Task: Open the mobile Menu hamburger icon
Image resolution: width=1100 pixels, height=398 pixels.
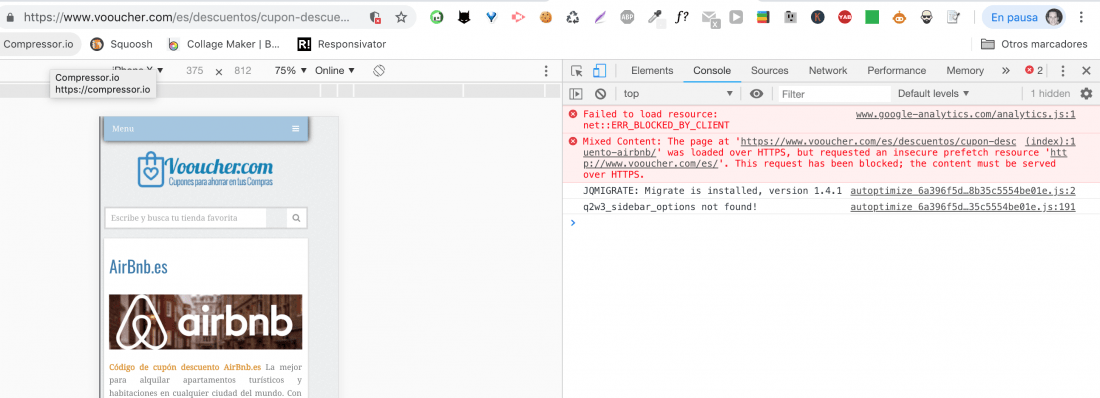Action: [295, 128]
